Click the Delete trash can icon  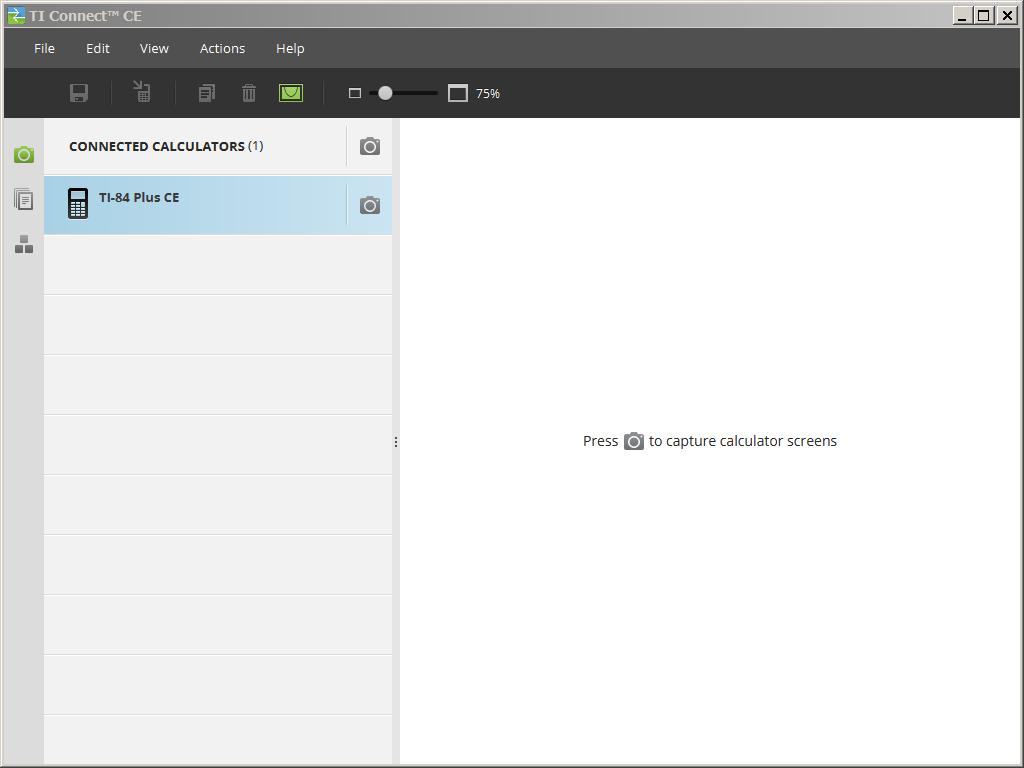click(249, 93)
